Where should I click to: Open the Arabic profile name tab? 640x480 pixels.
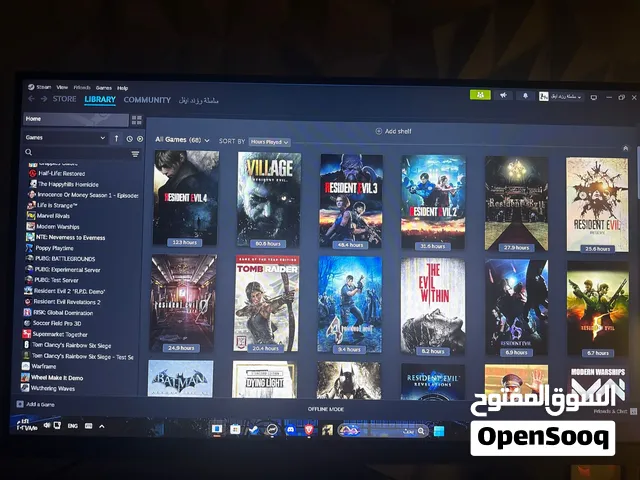pyautogui.click(x=199, y=100)
